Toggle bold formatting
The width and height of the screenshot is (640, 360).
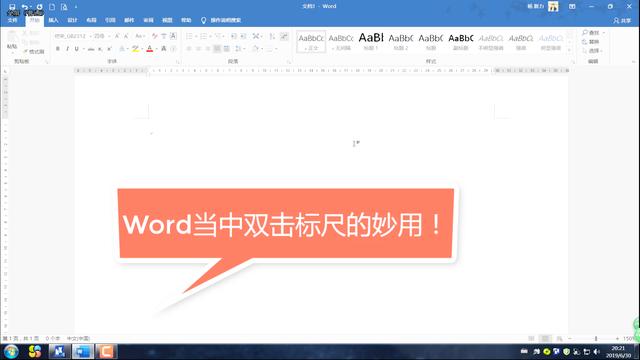coord(58,49)
